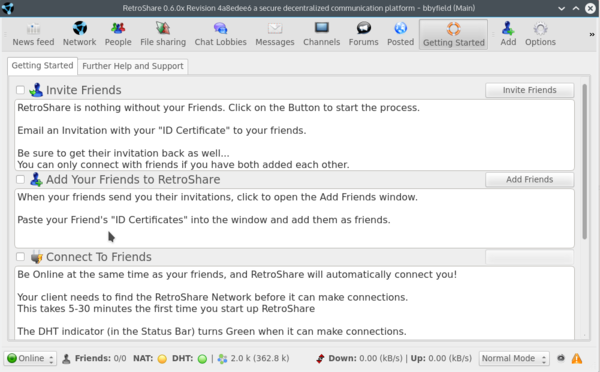Click the Add Friends button
Screen dimensions: 600x372
coord(530,179)
